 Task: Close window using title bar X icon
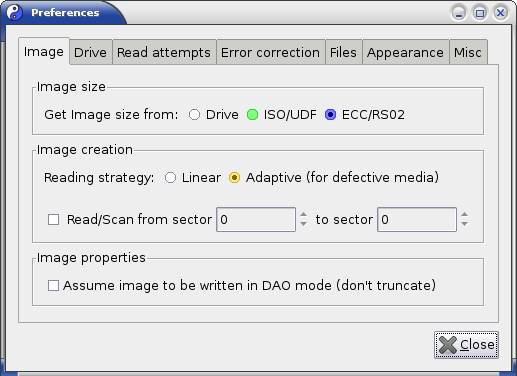pyautogui.click(x=500, y=13)
